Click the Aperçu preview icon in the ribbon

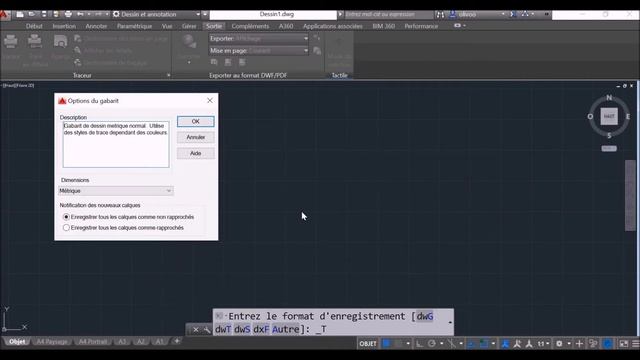60,42
